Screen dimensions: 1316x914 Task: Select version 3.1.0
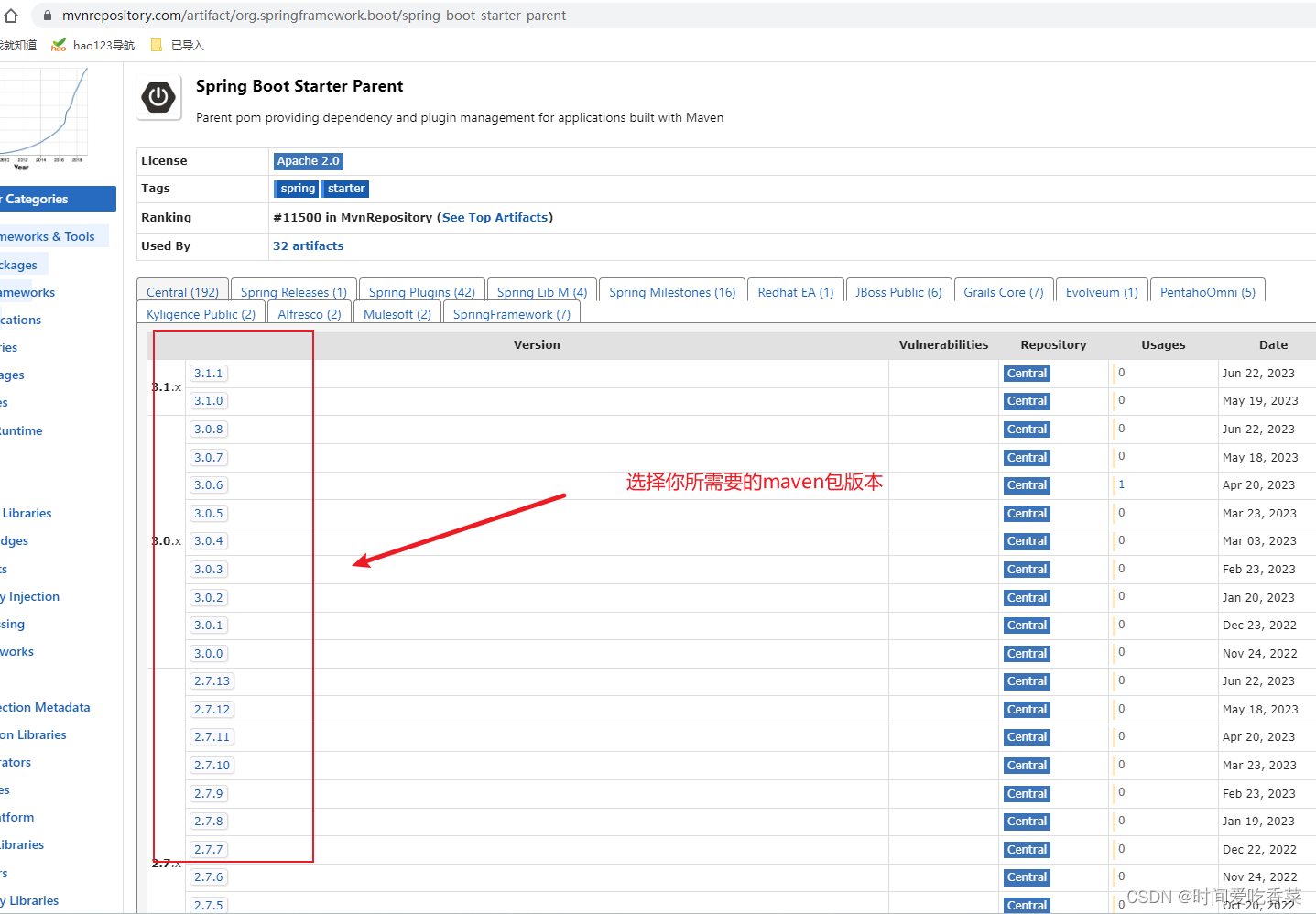tap(209, 401)
